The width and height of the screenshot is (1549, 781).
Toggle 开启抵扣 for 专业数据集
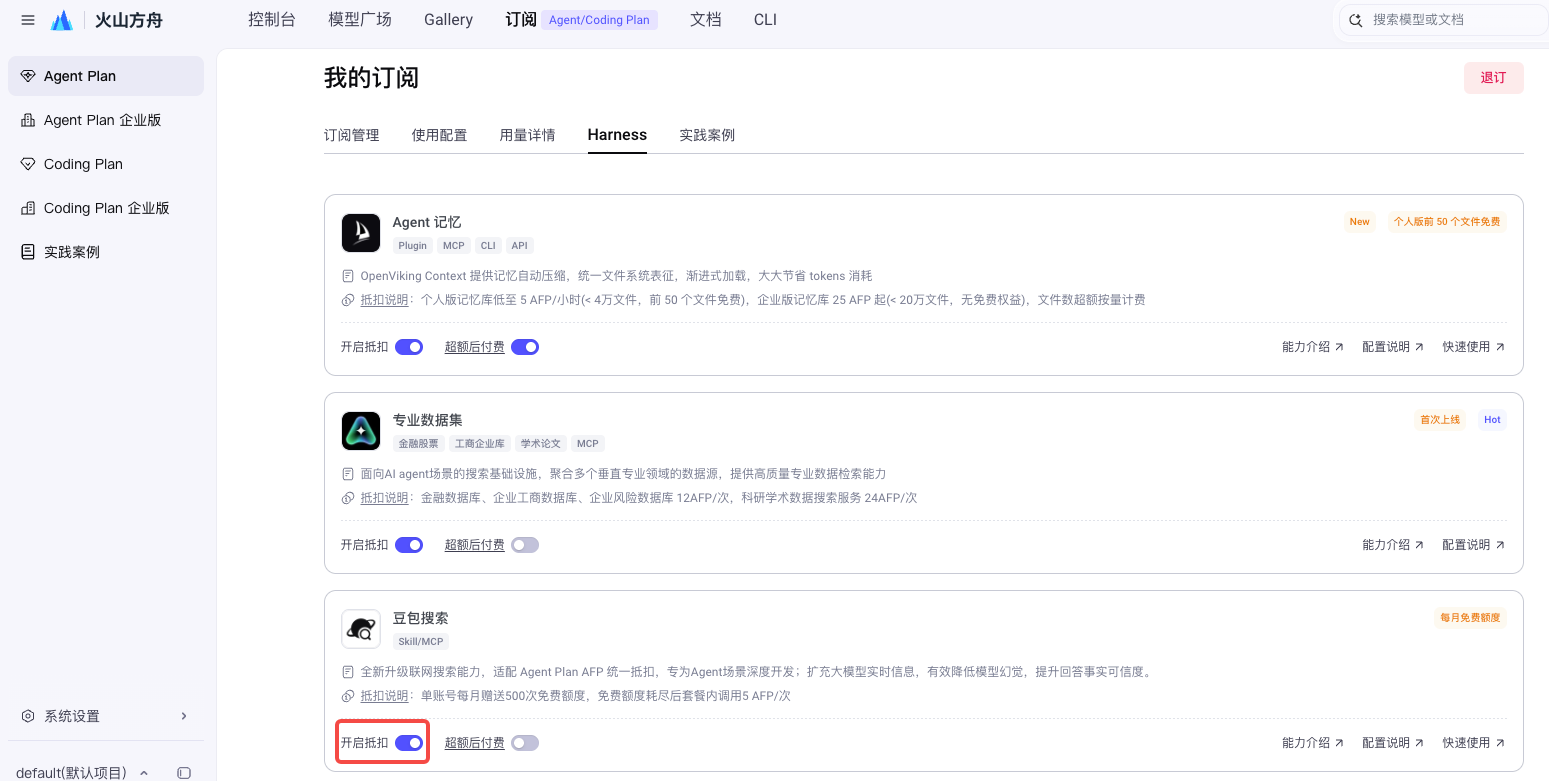click(409, 545)
